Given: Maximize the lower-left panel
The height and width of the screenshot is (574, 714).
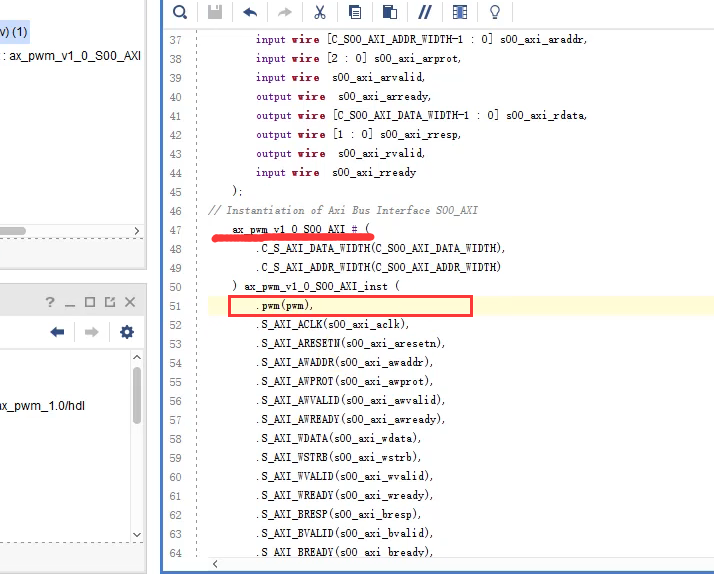Looking at the screenshot, I should (x=90, y=302).
